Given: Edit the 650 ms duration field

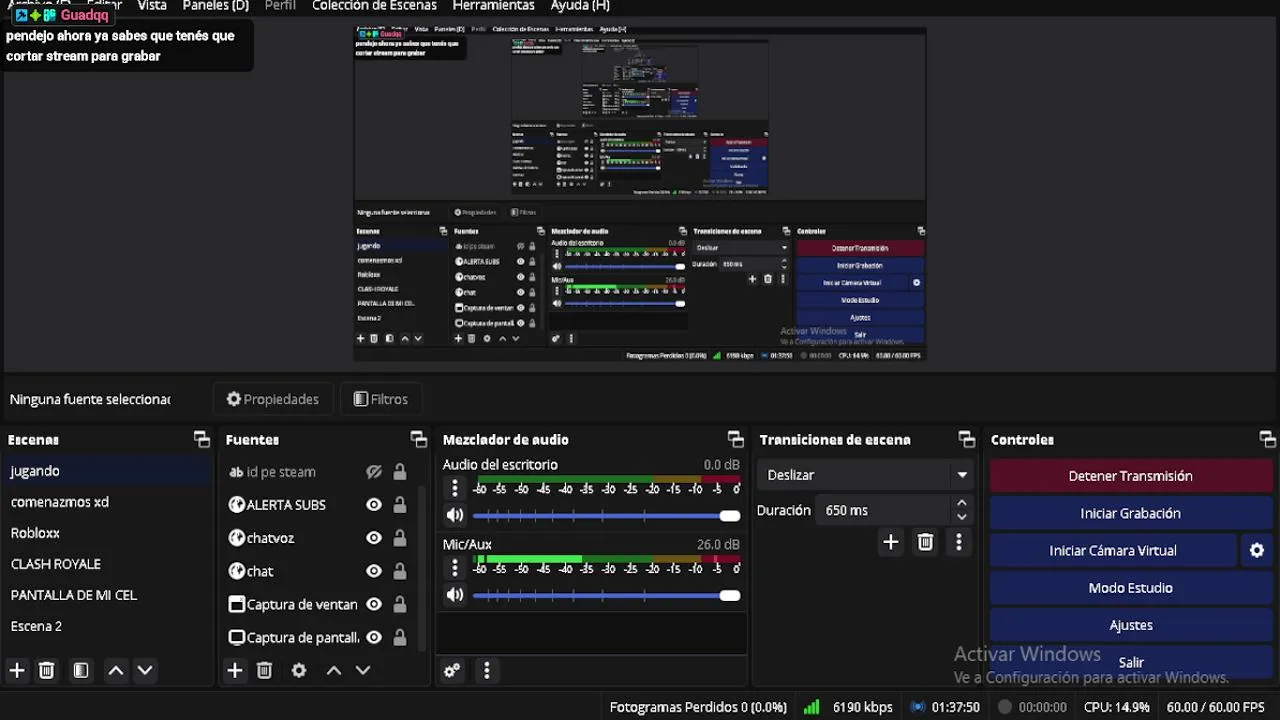Looking at the screenshot, I should (882, 510).
